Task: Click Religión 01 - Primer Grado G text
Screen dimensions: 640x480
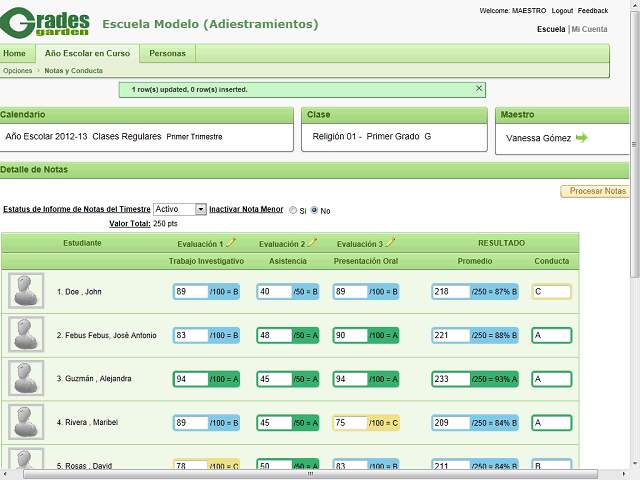Action: [371, 136]
